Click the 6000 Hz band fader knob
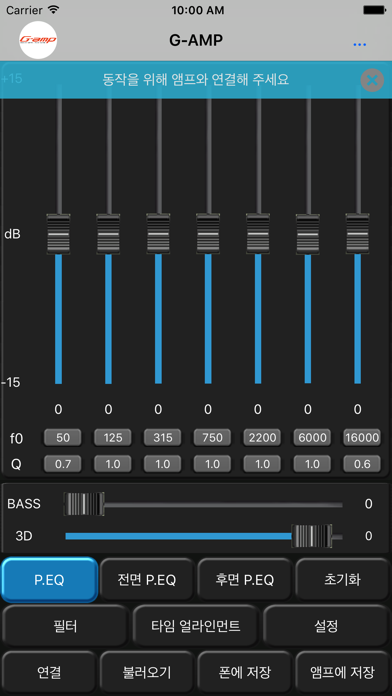The image size is (392, 696). click(x=308, y=233)
